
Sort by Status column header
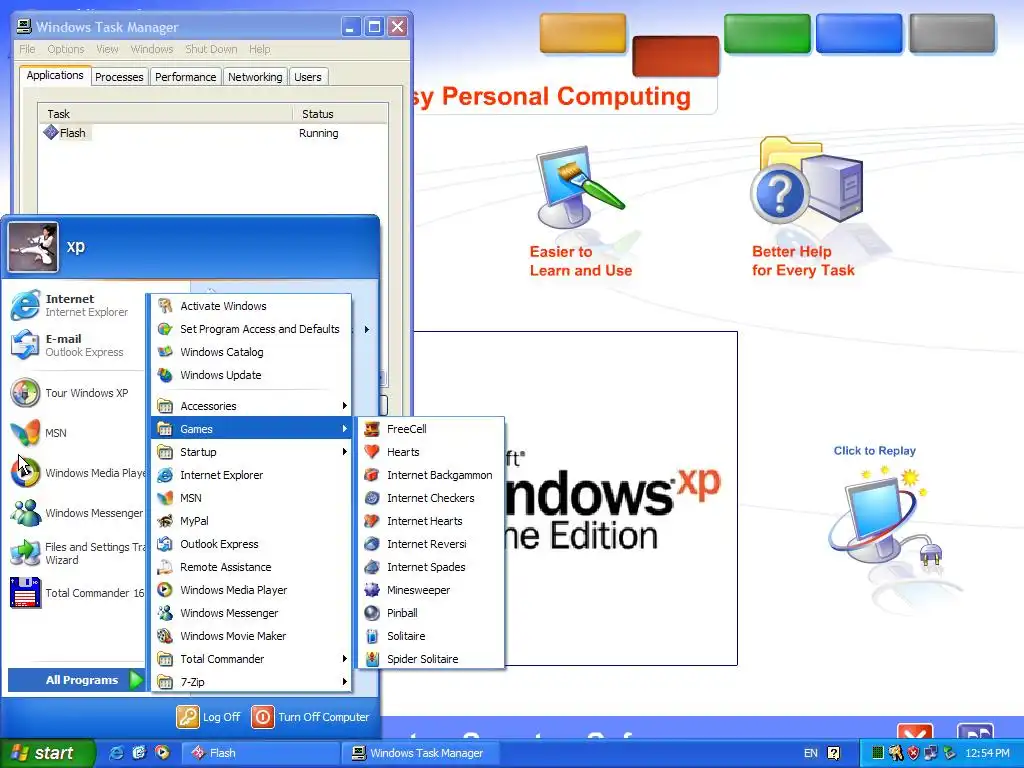click(340, 114)
